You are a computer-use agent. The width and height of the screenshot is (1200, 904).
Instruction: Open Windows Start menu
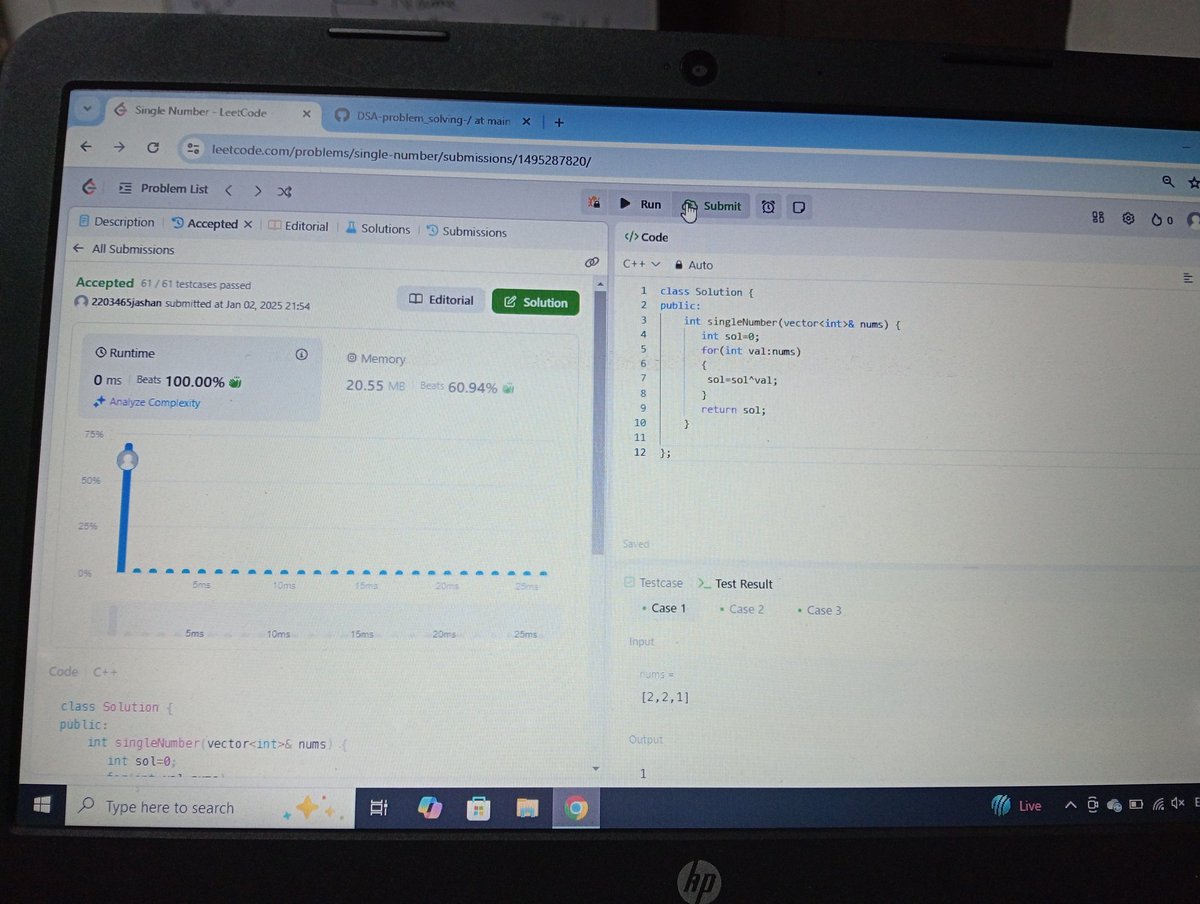click(42, 805)
